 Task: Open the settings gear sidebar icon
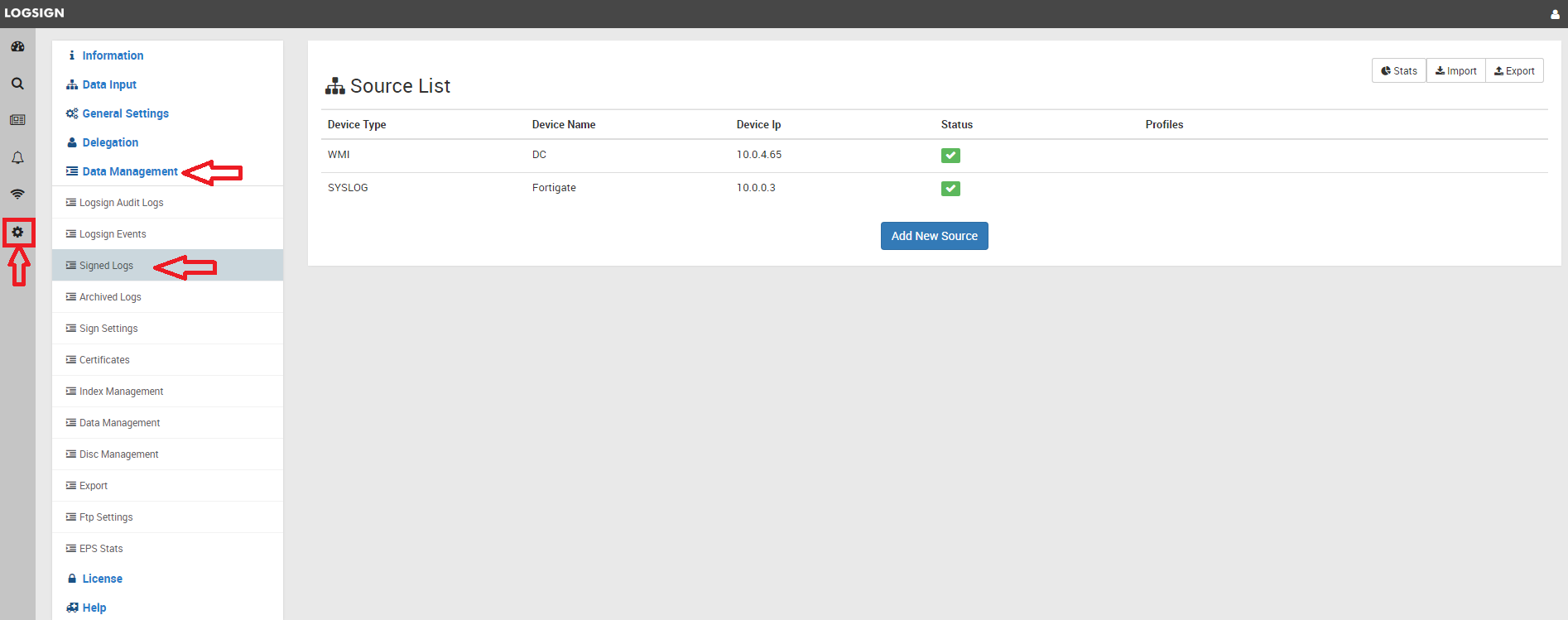click(x=17, y=232)
